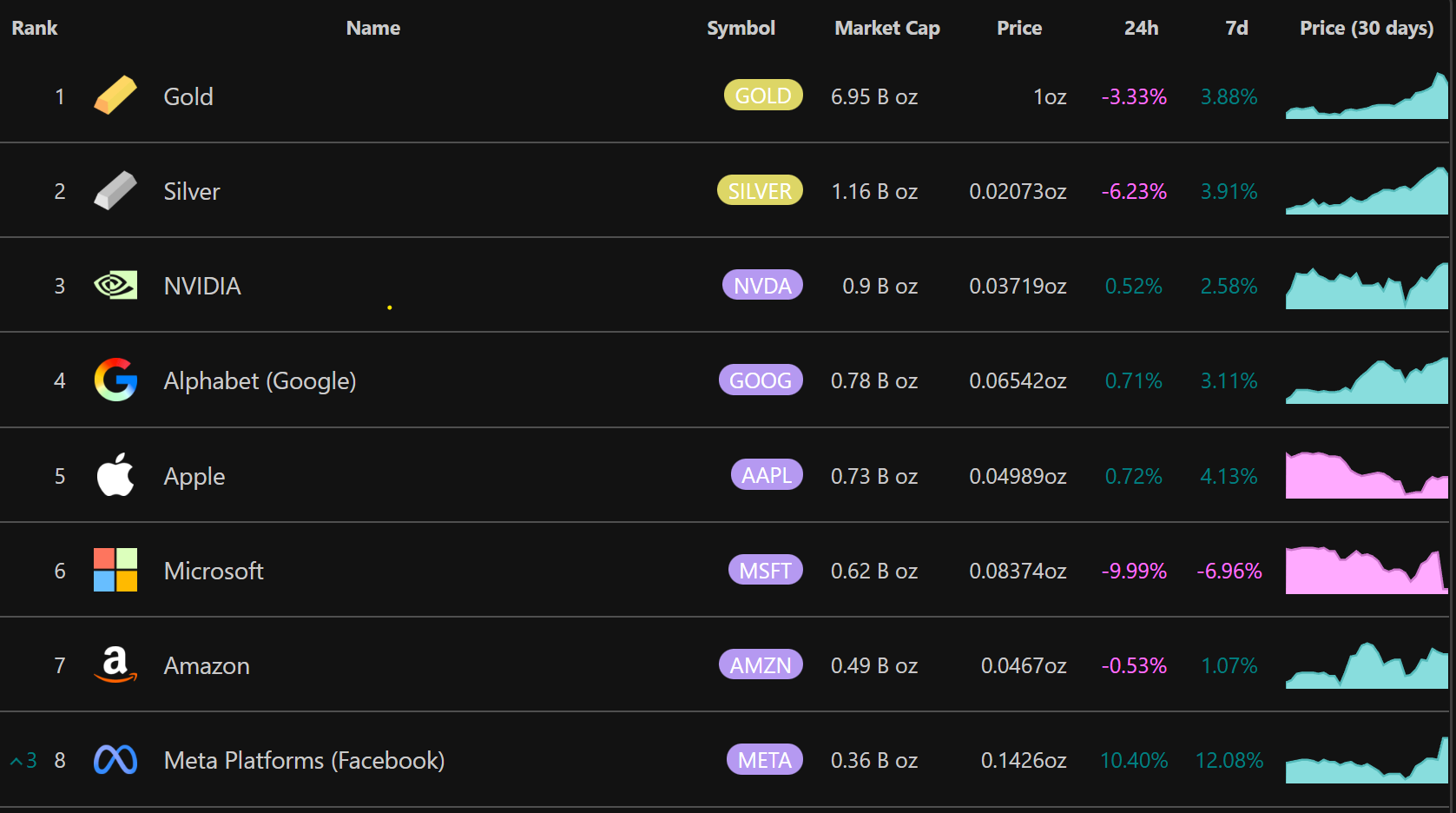The height and width of the screenshot is (813, 1456).
Task: Click the MSFT symbol badge
Action: pyautogui.click(x=765, y=570)
